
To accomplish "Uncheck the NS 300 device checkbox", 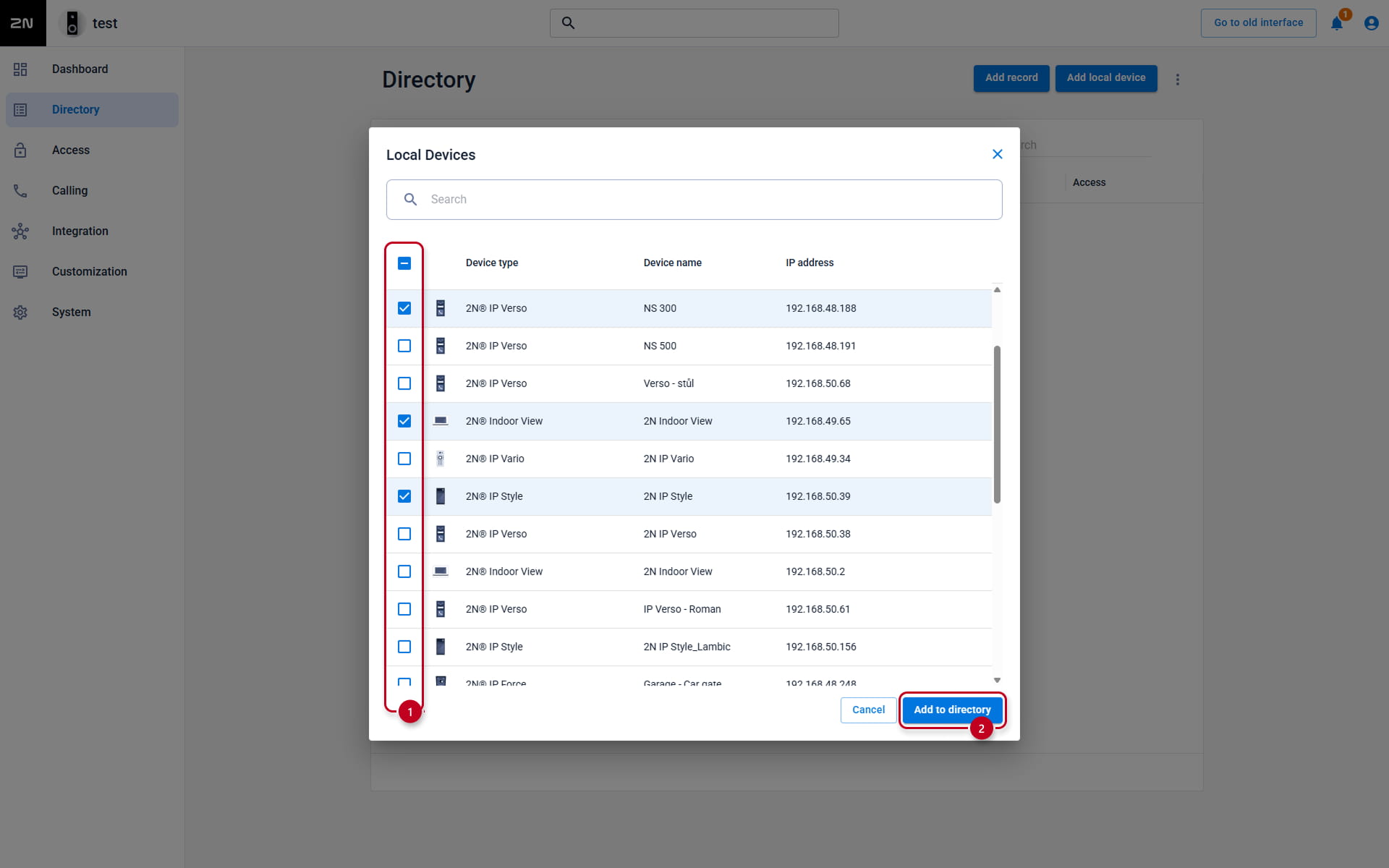I will pyautogui.click(x=404, y=308).
